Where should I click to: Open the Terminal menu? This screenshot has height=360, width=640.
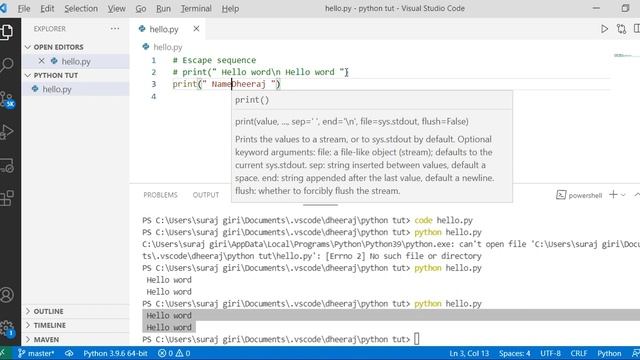[x=196, y=9]
